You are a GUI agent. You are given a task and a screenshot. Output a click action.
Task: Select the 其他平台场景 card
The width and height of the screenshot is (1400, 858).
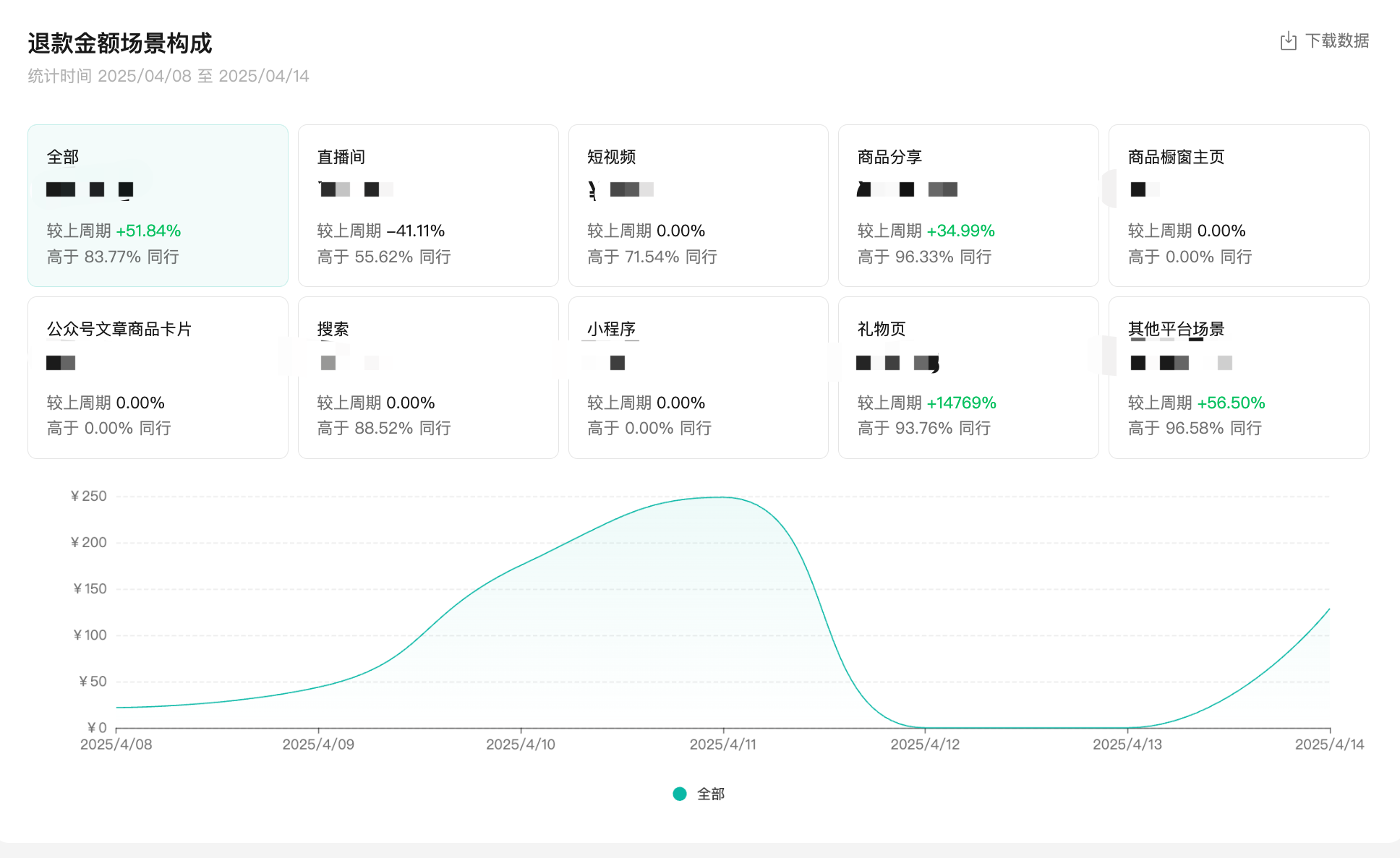pyautogui.click(x=1238, y=377)
